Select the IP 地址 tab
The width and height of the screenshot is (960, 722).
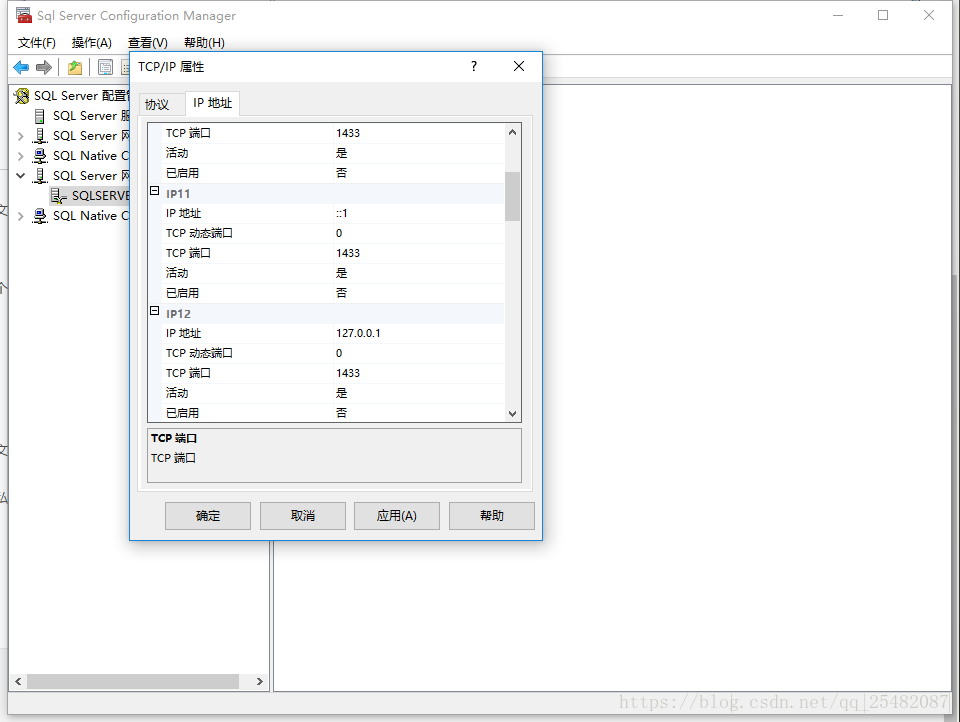[212, 103]
